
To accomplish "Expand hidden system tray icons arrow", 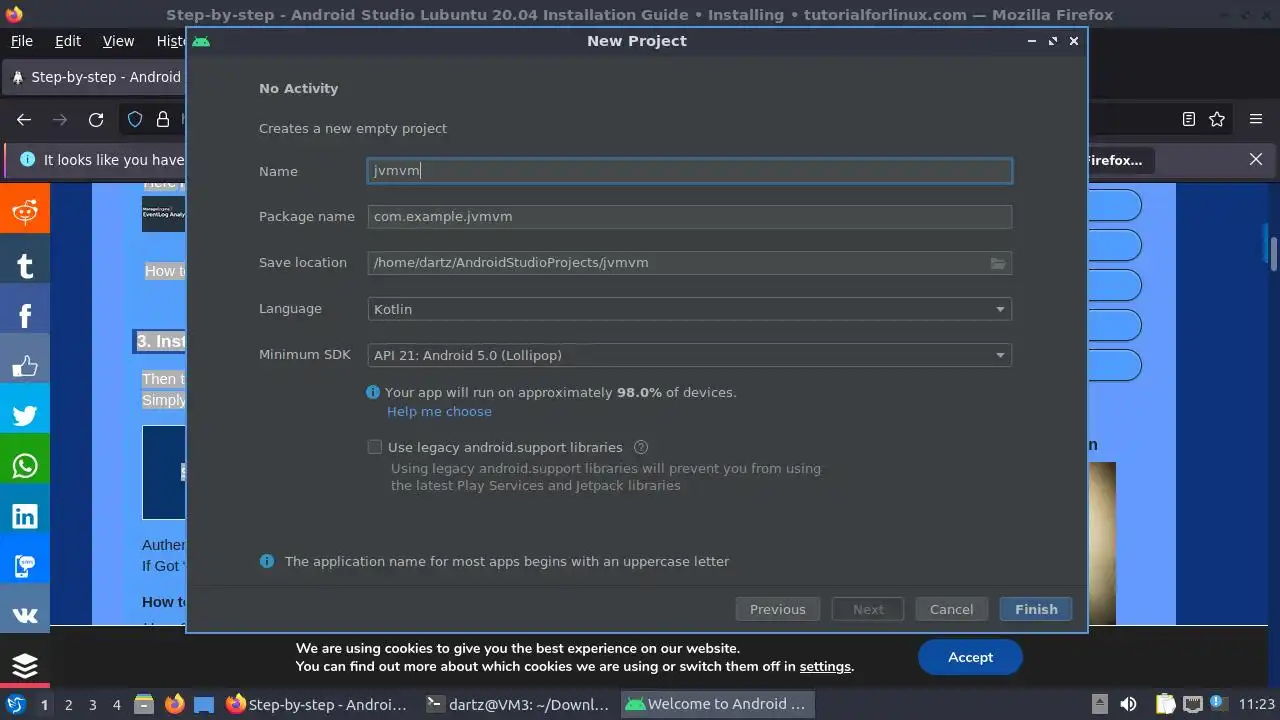I will (1099, 704).
